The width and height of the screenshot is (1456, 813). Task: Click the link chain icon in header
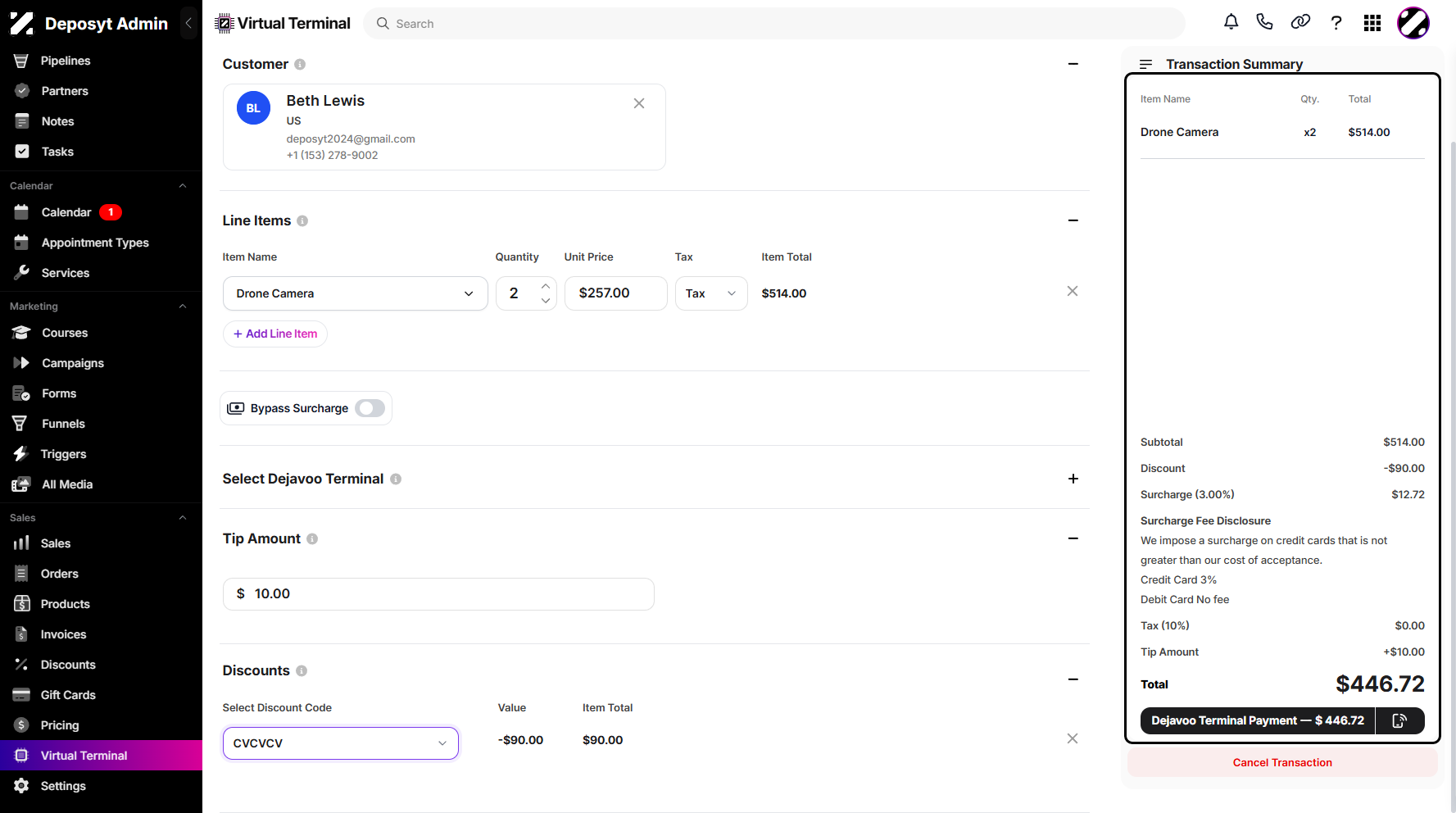point(1300,22)
